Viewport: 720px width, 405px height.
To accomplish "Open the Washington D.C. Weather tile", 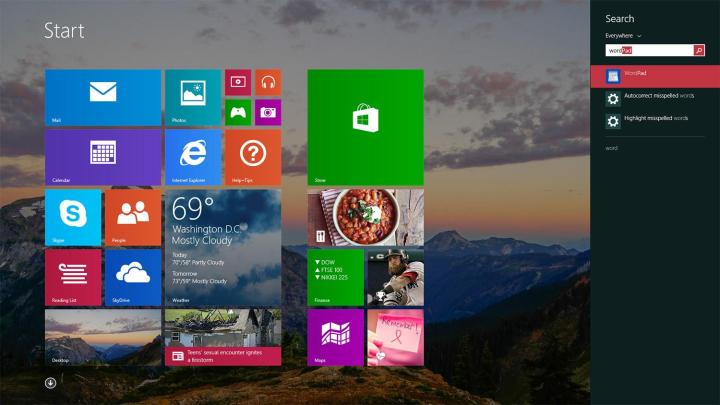I will click(x=222, y=247).
